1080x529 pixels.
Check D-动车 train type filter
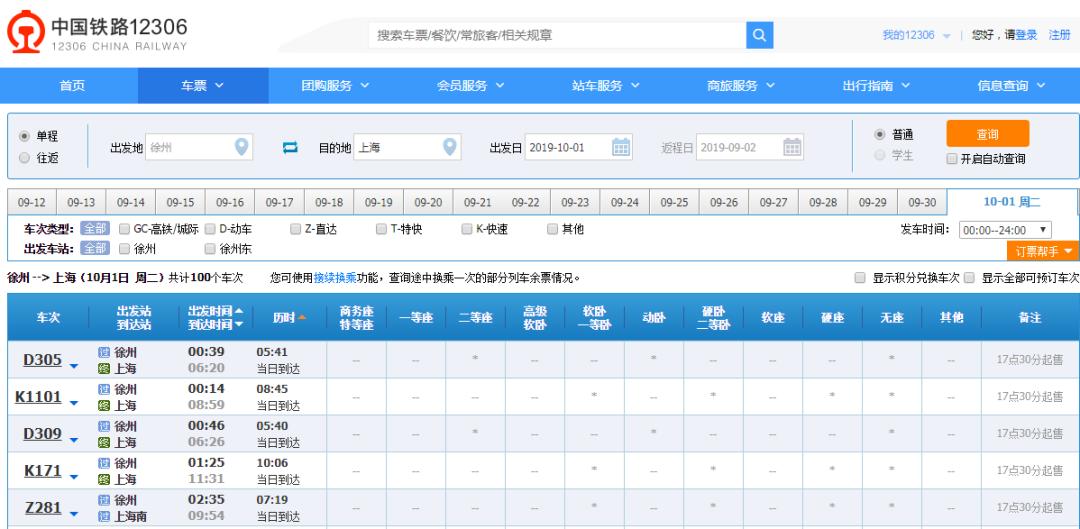[211, 229]
